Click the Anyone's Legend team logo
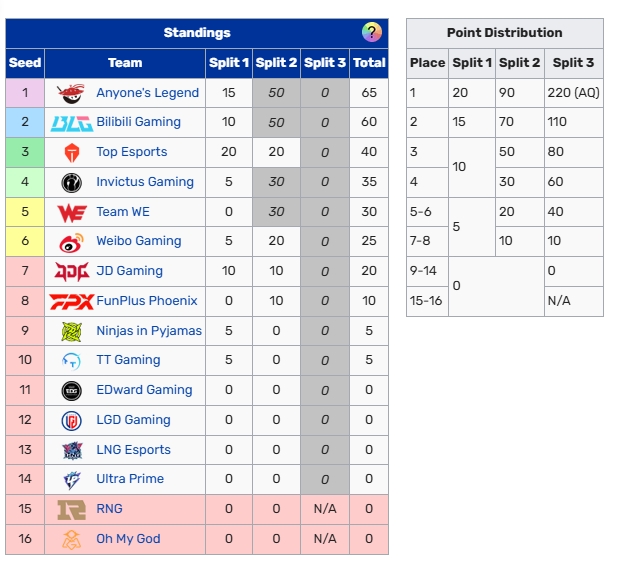Viewport: 643px width, 569px height. pyautogui.click(x=72, y=93)
